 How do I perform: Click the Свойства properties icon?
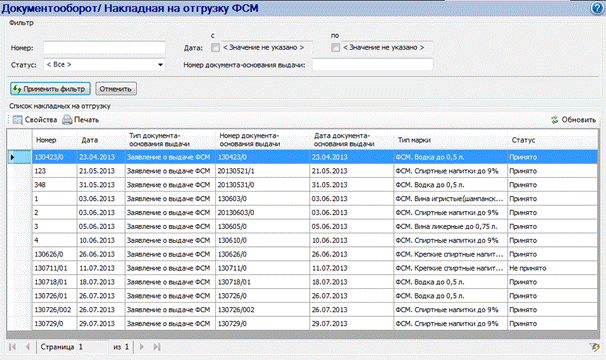[18, 120]
